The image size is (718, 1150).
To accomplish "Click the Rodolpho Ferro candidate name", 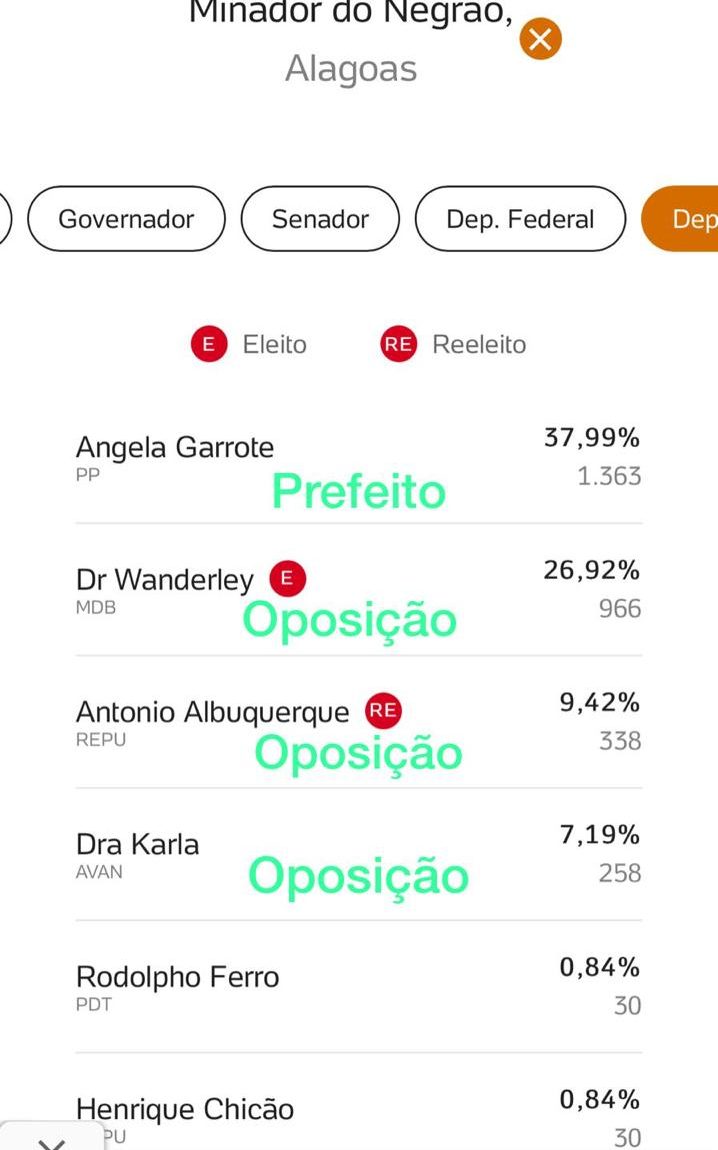I will coord(178,977).
